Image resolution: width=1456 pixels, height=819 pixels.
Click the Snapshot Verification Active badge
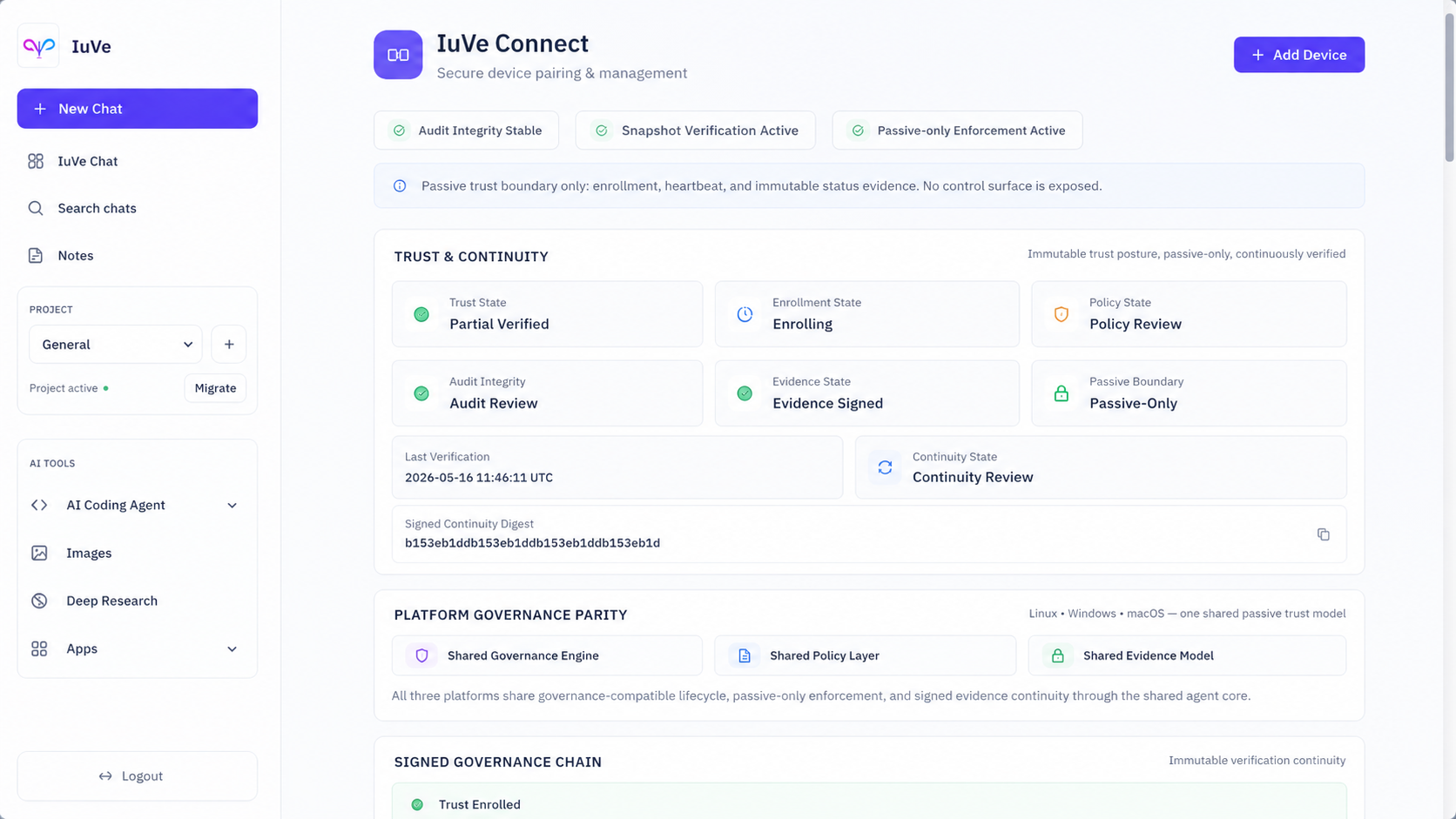point(695,131)
